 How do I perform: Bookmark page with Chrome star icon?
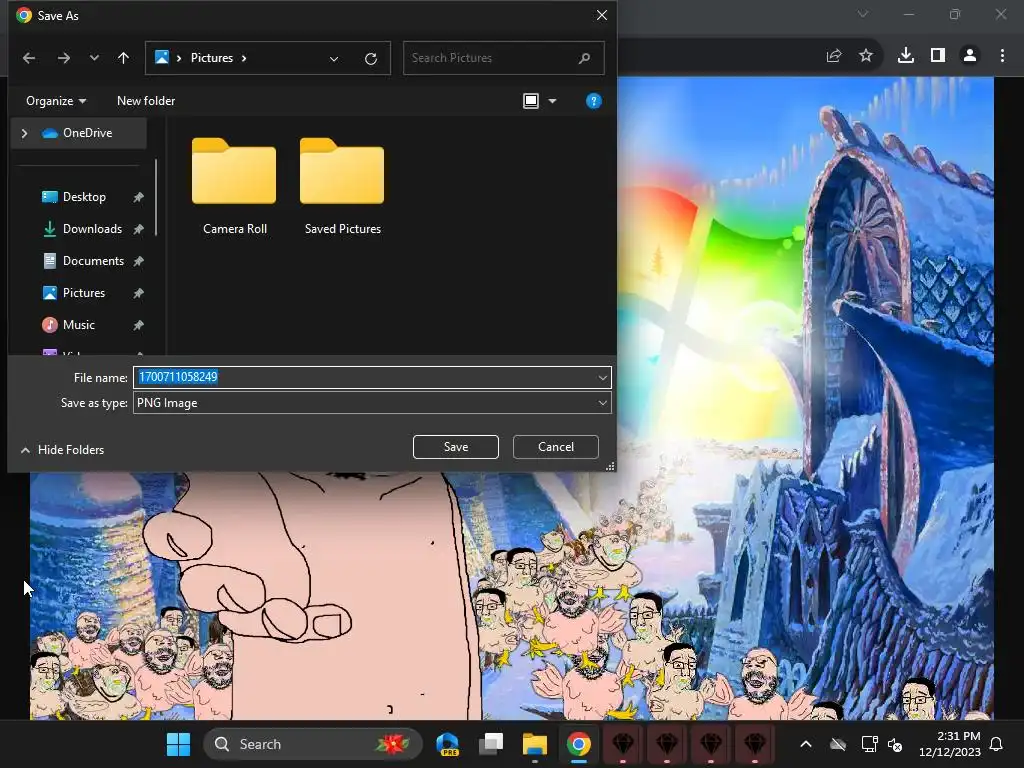pos(866,56)
